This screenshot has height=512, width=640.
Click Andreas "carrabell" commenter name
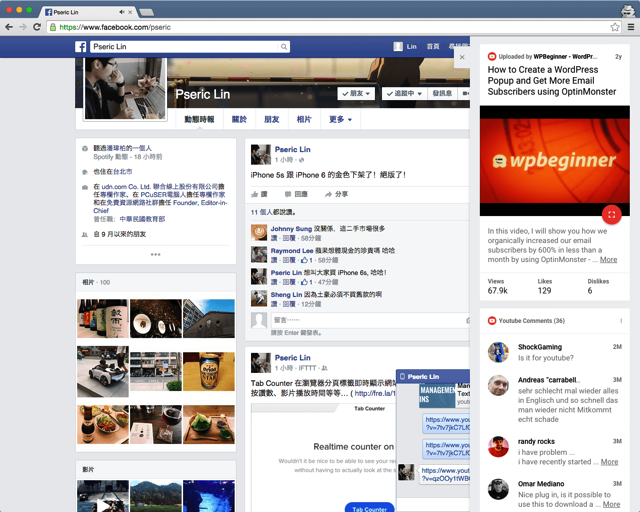[549, 380]
